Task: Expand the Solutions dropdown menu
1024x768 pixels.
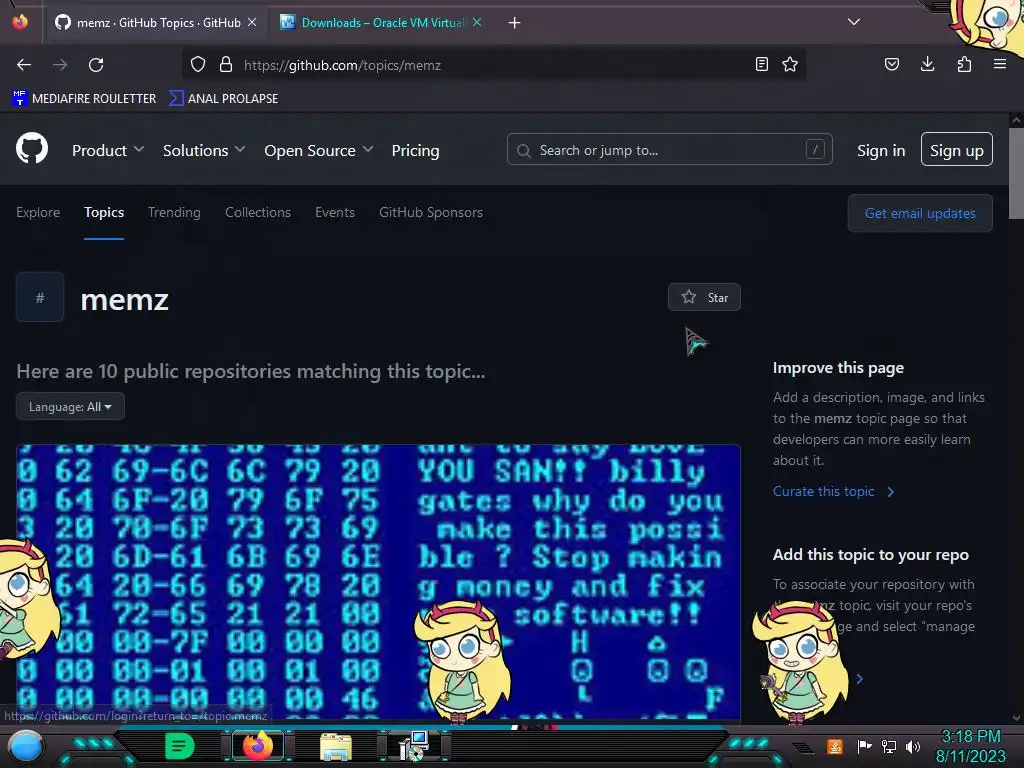Action: (x=204, y=150)
